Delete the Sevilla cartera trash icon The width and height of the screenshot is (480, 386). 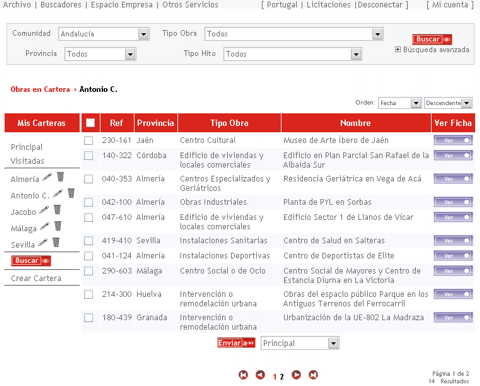click(x=56, y=242)
